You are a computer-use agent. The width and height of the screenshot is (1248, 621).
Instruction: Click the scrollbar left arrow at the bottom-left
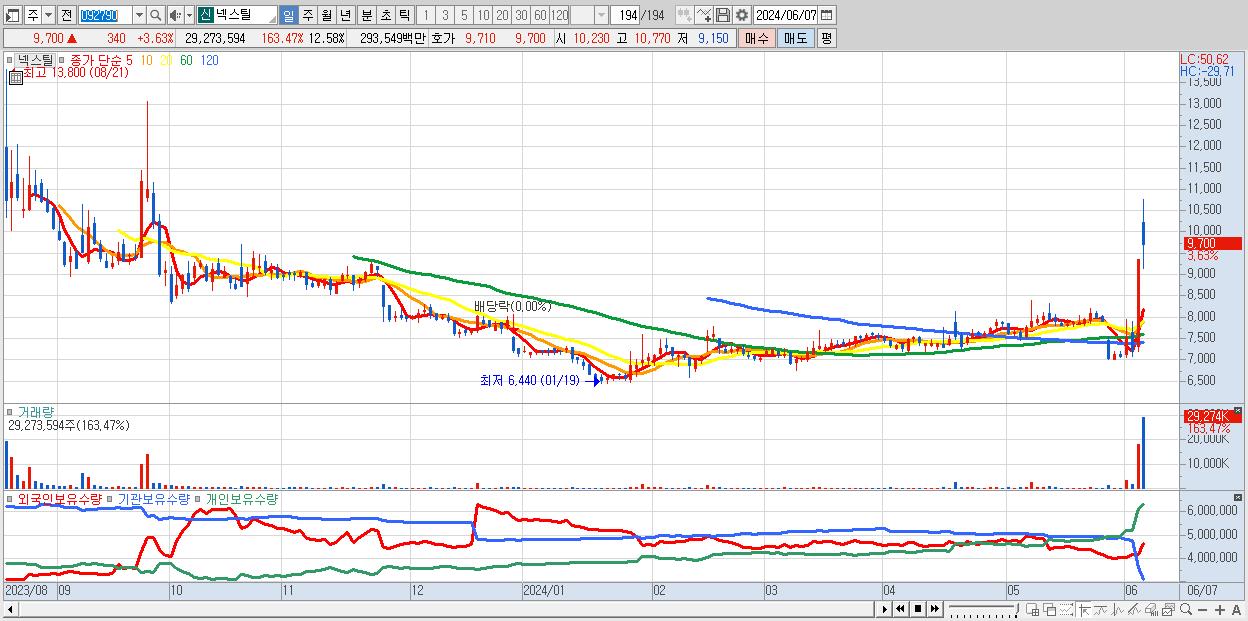coord(10,609)
